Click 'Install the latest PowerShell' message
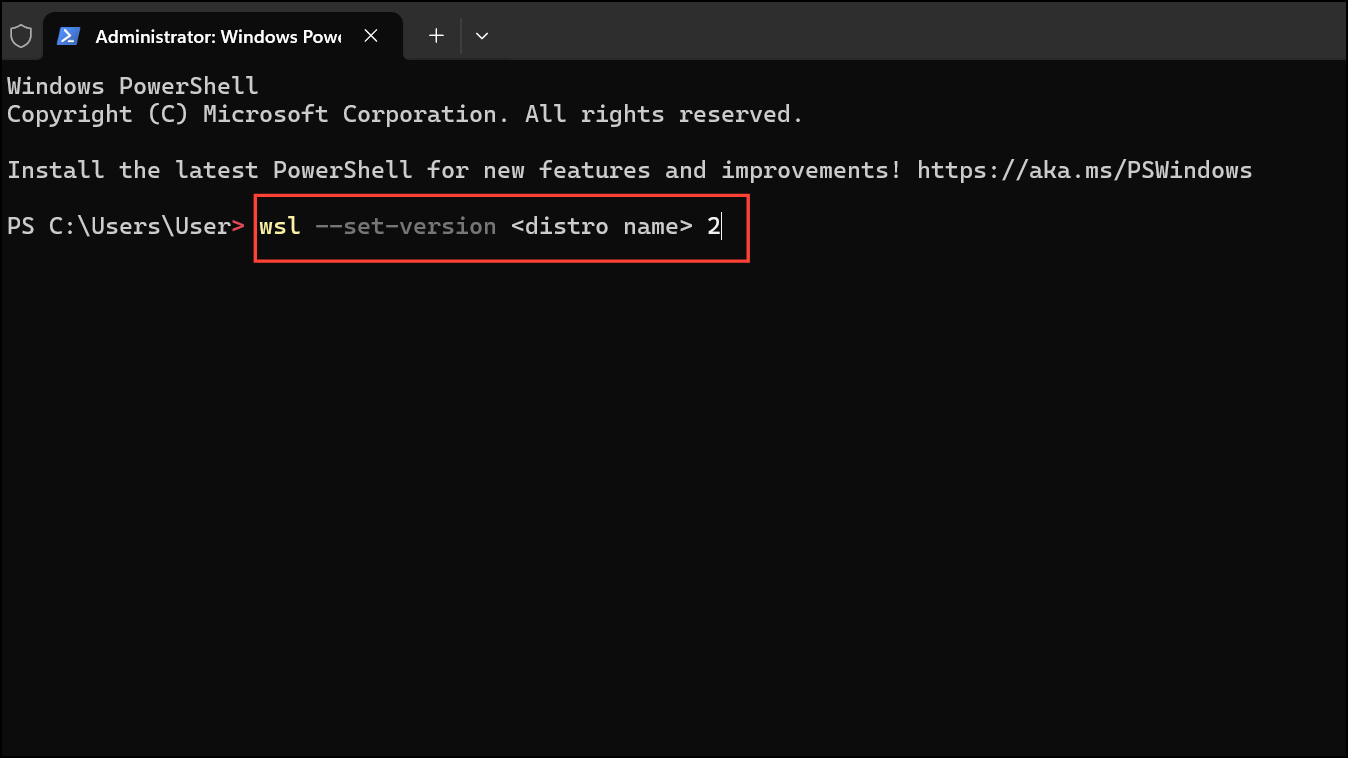This screenshot has height=758, width=1348. click(210, 170)
